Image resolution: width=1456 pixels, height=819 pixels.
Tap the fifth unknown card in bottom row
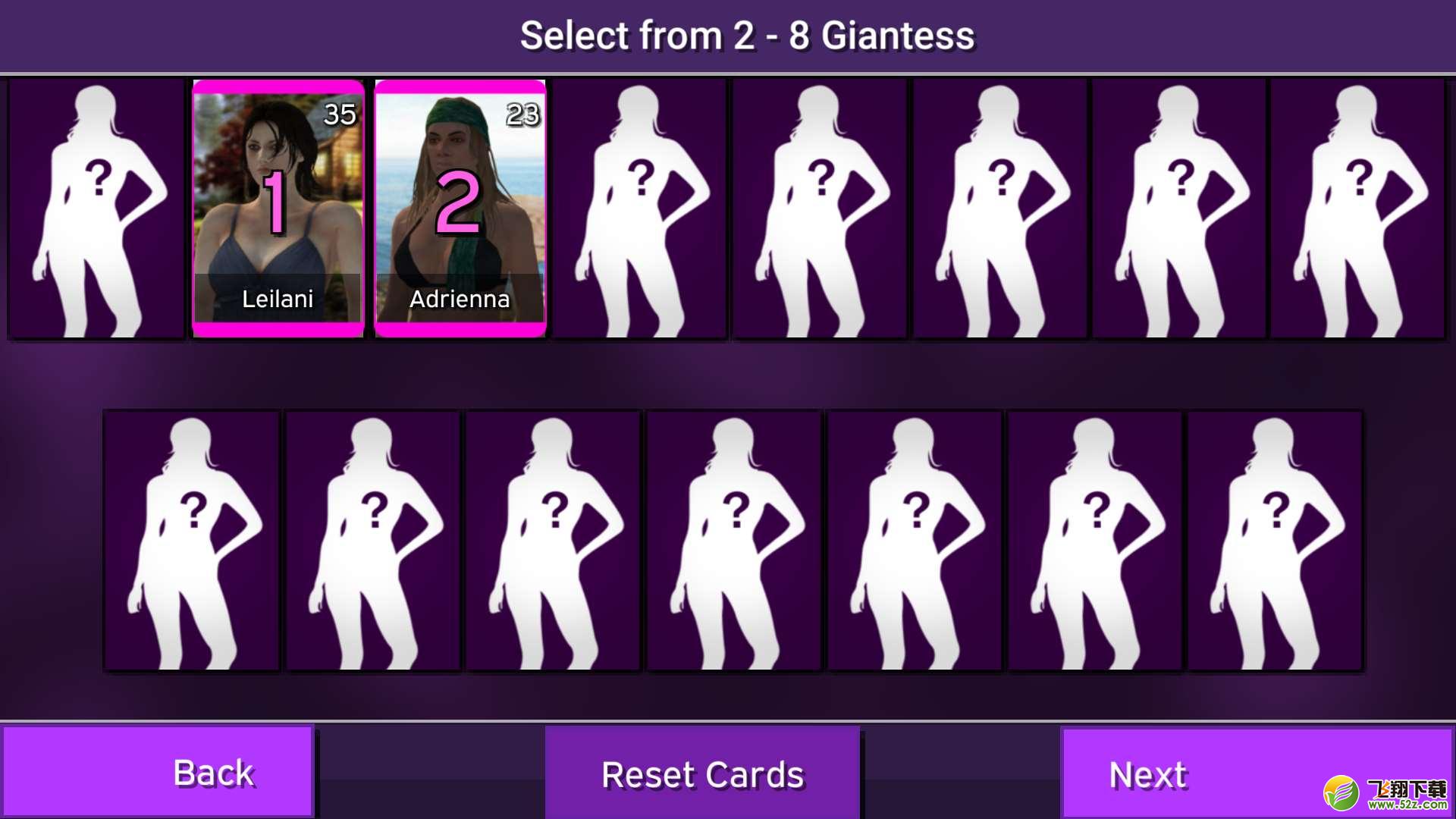point(915,541)
